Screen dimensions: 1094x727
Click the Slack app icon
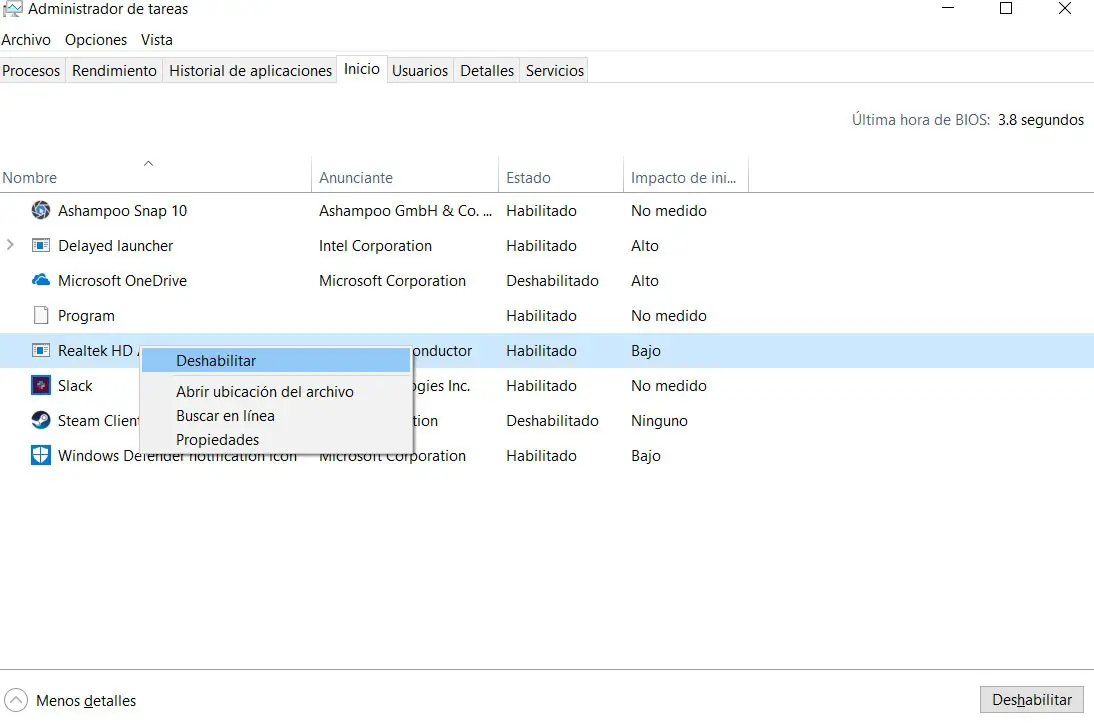(x=41, y=385)
